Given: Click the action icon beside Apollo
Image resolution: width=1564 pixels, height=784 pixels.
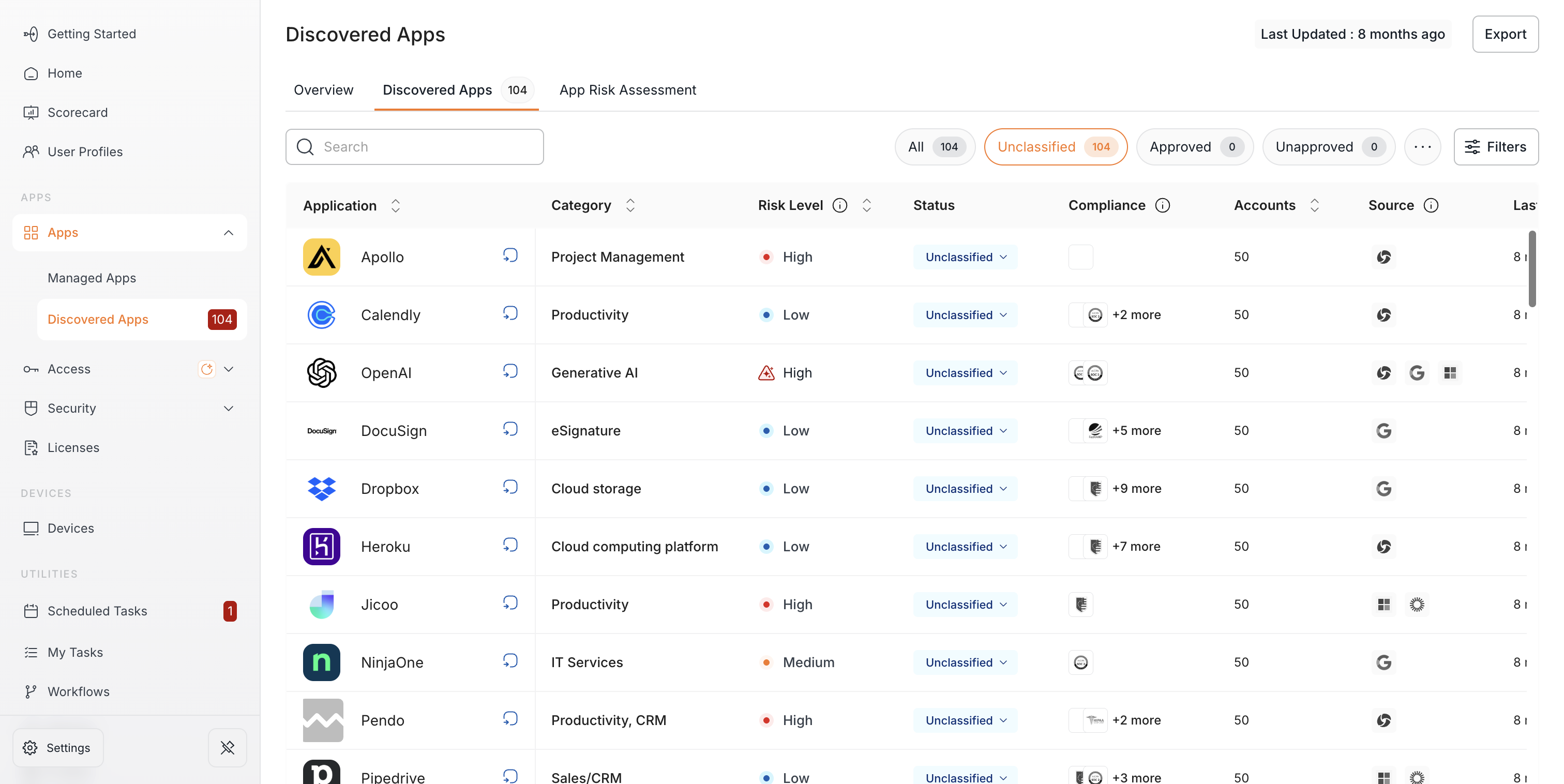Looking at the screenshot, I should point(510,255).
